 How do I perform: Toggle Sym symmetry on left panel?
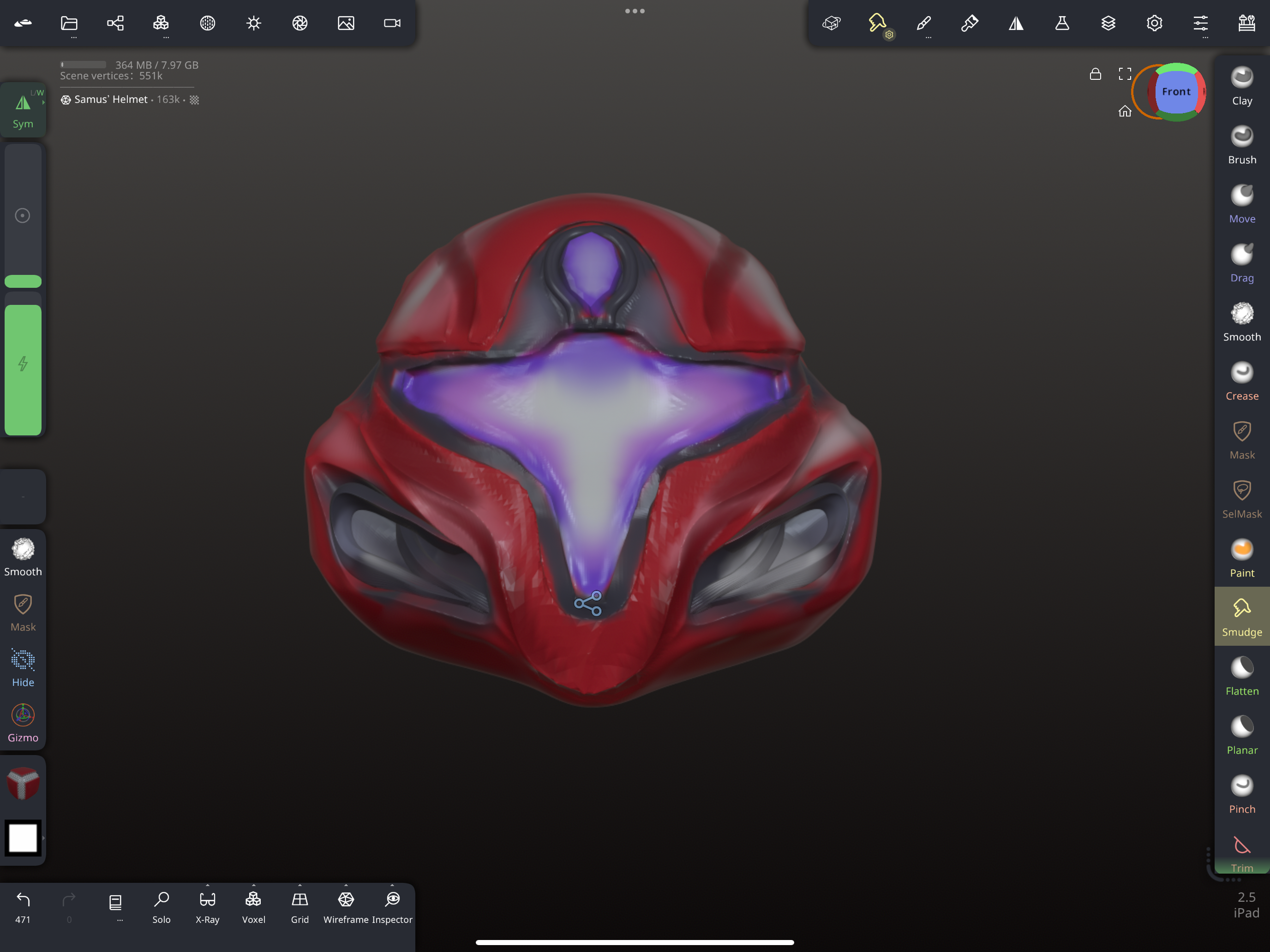point(23,110)
